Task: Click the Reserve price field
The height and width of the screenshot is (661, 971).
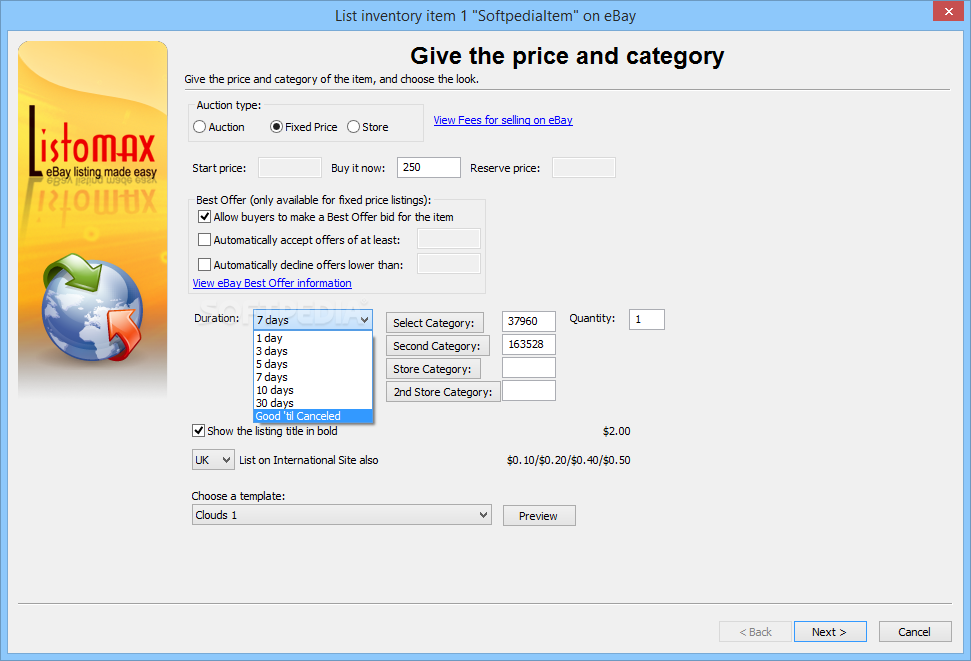Action: click(x=583, y=168)
